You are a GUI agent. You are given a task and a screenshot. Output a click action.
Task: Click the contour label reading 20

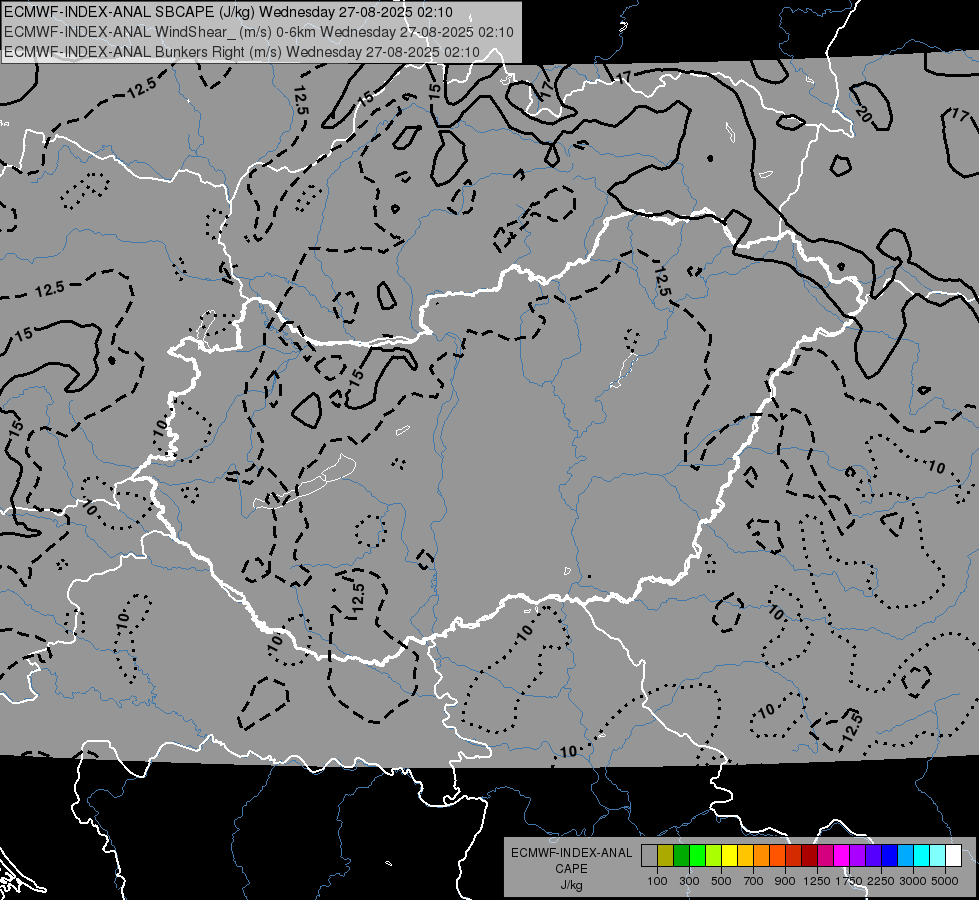tap(863, 114)
